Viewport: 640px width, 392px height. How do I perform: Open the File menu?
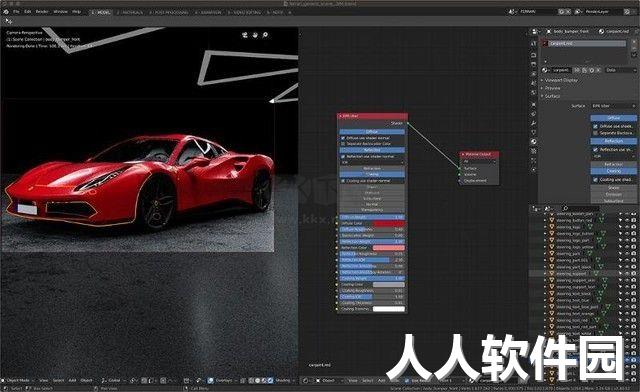coord(16,12)
